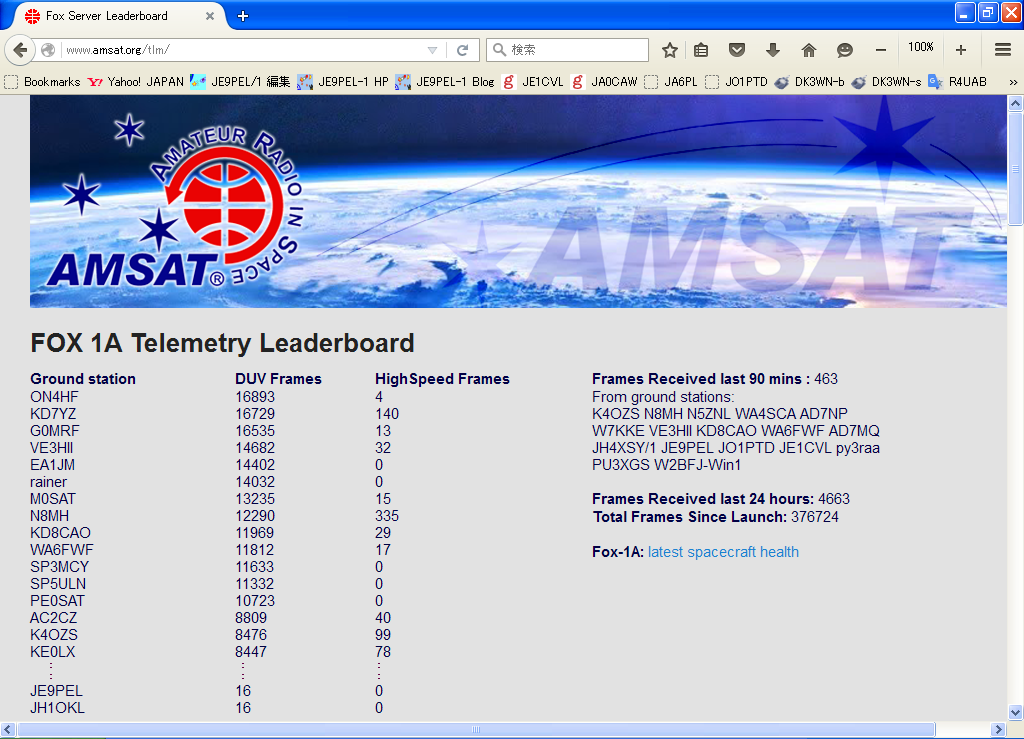
Task: Select ground station AC2CZ
Action: (54, 618)
